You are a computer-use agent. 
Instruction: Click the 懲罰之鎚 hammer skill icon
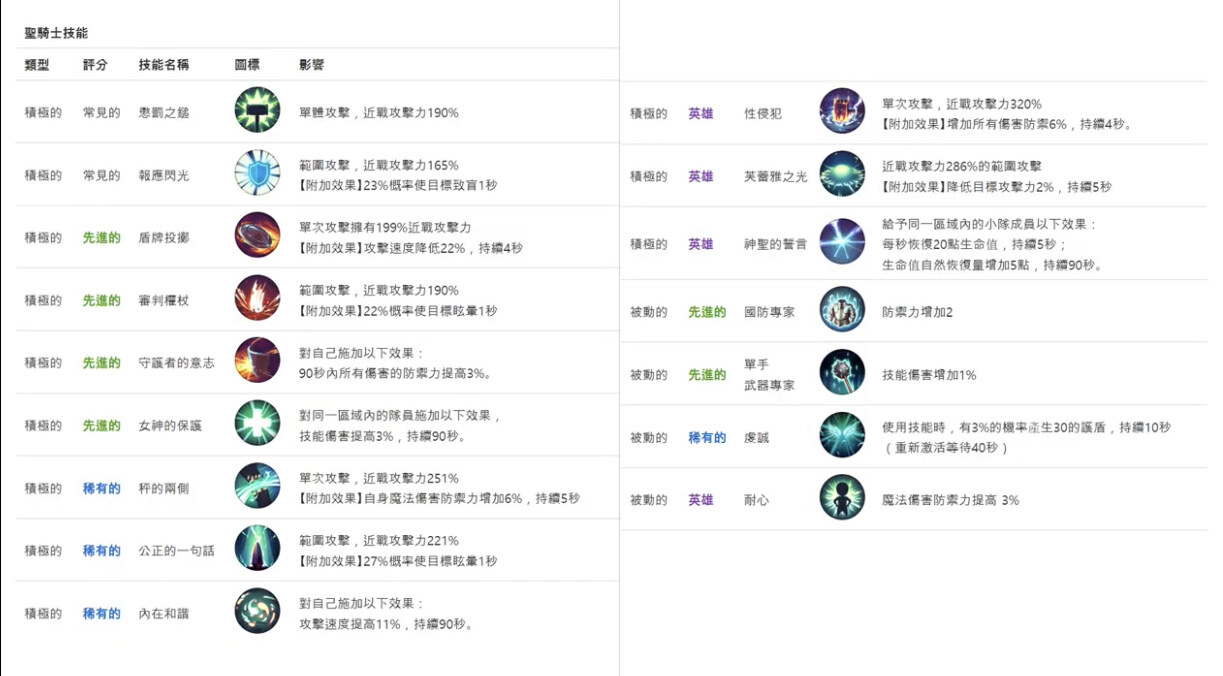coord(257,111)
